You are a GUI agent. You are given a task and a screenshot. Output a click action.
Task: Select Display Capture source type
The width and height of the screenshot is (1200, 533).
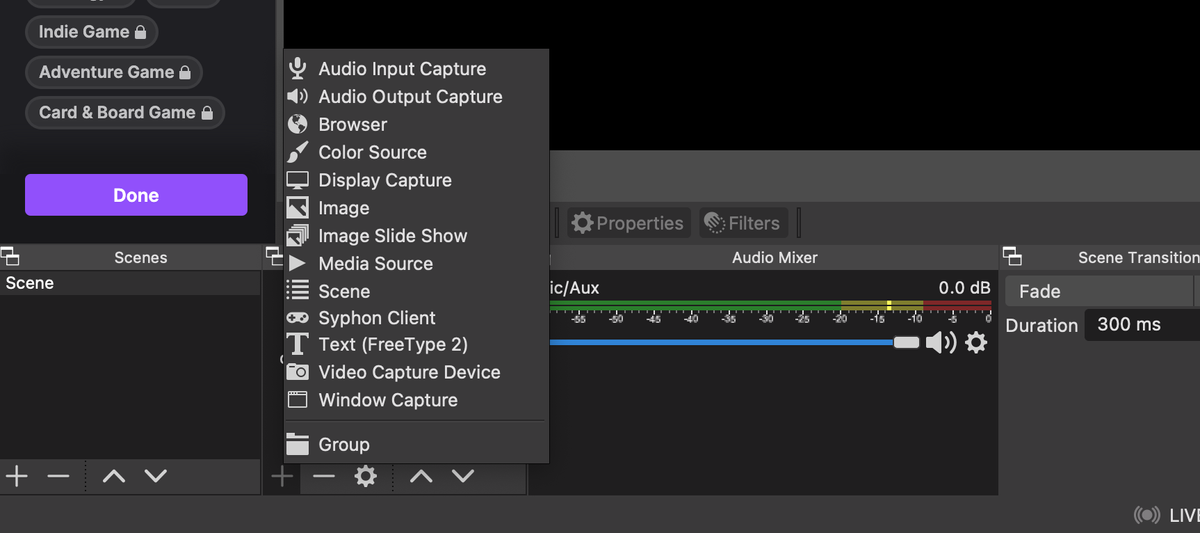pos(385,180)
